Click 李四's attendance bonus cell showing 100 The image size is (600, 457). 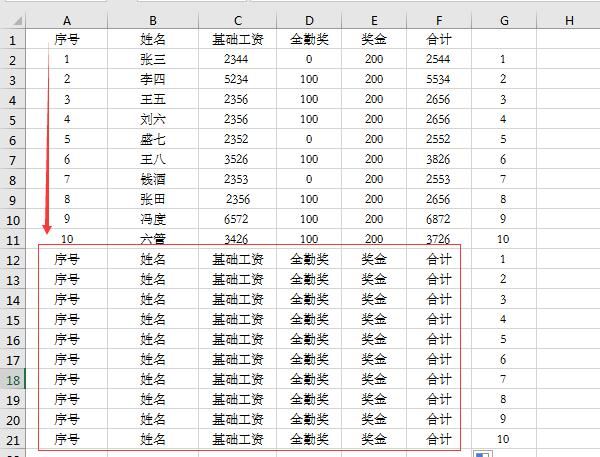309,79
